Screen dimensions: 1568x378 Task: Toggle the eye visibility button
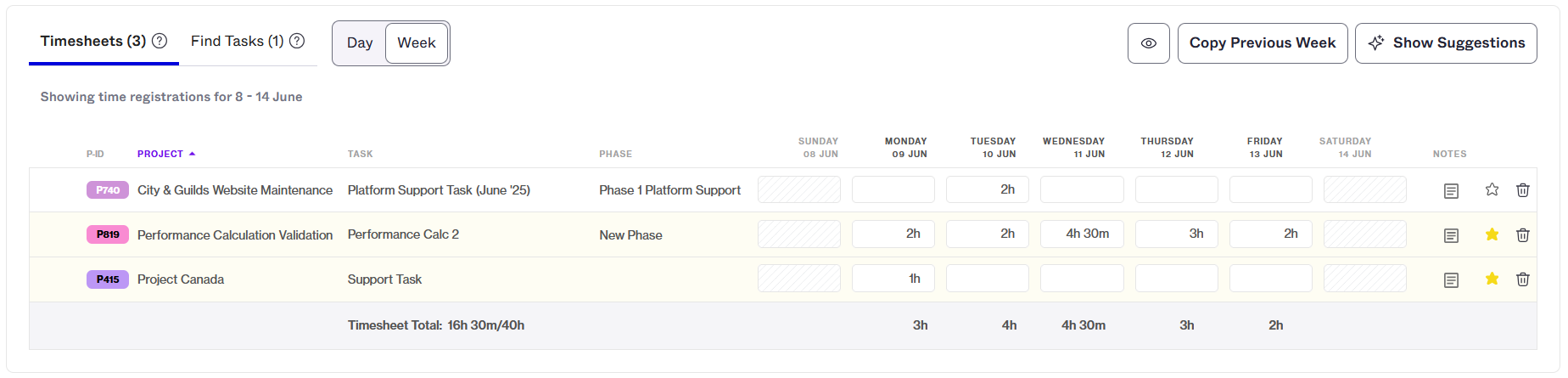pyautogui.click(x=1149, y=43)
